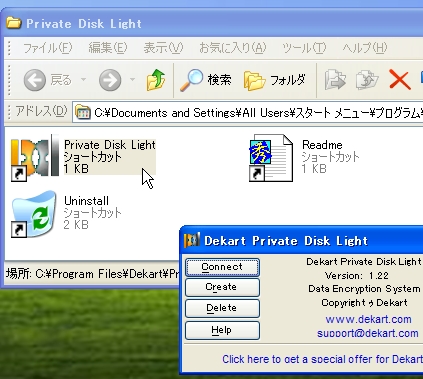Open the ツール(T) menu
This screenshot has width=423, height=379.
pos(304,48)
